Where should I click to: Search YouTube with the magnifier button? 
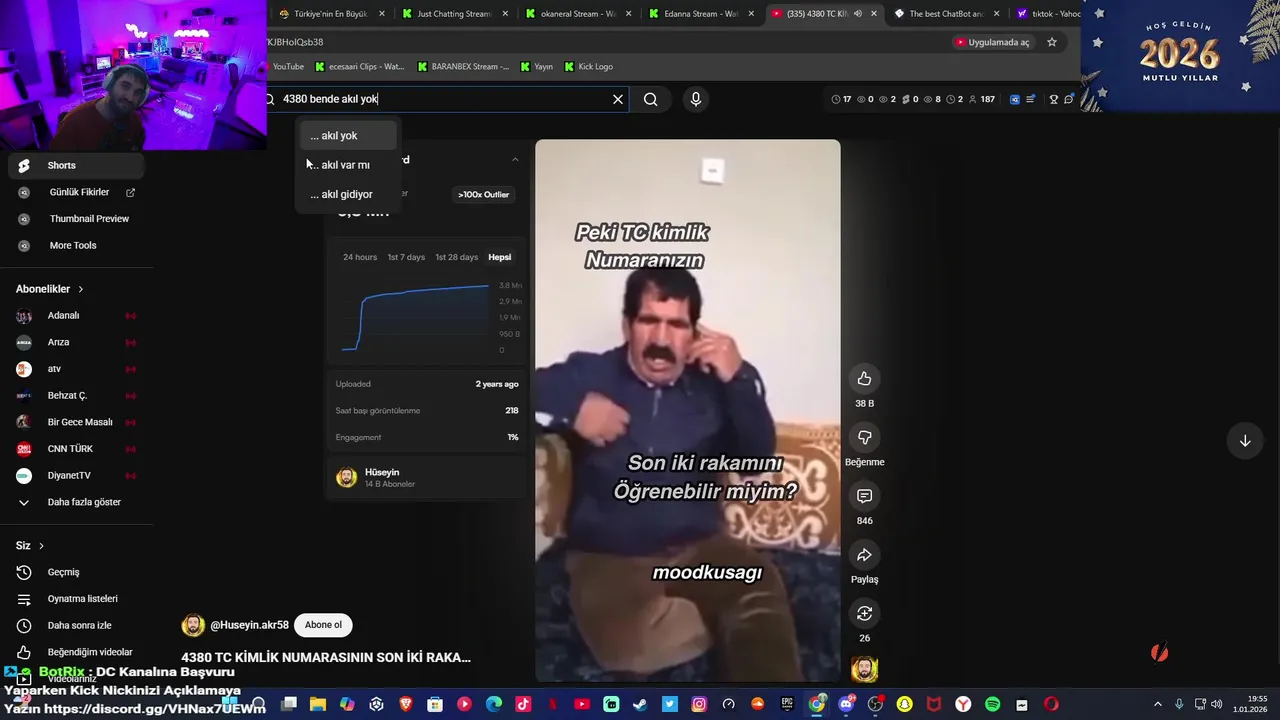tap(650, 99)
